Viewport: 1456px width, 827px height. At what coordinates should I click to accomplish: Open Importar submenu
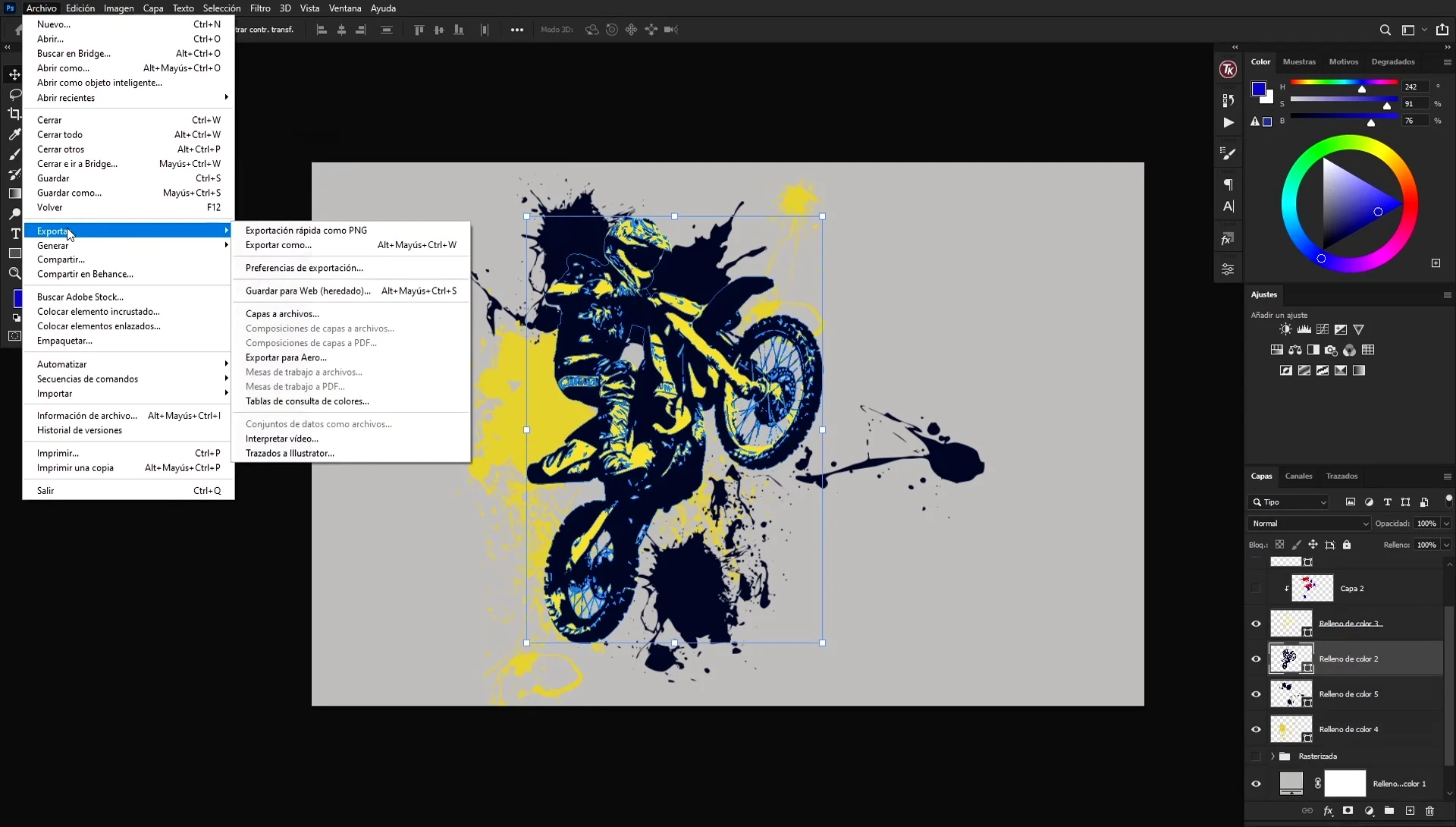(x=129, y=394)
